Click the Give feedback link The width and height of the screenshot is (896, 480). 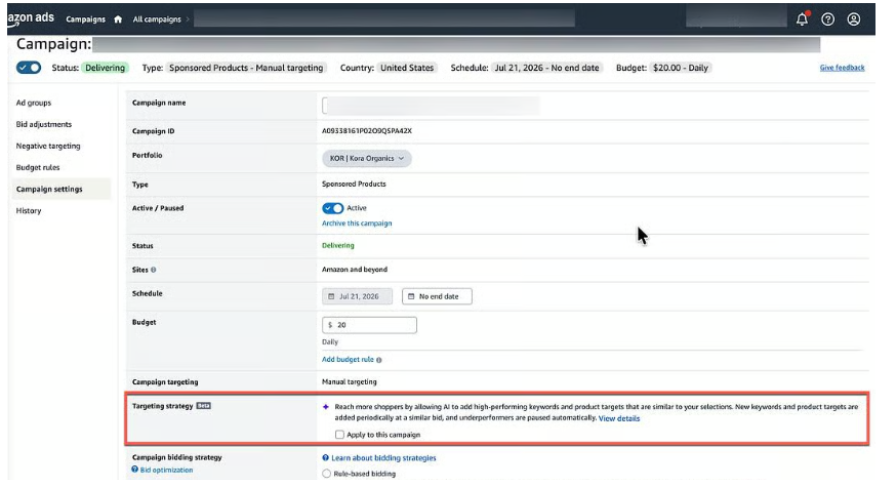(842, 68)
